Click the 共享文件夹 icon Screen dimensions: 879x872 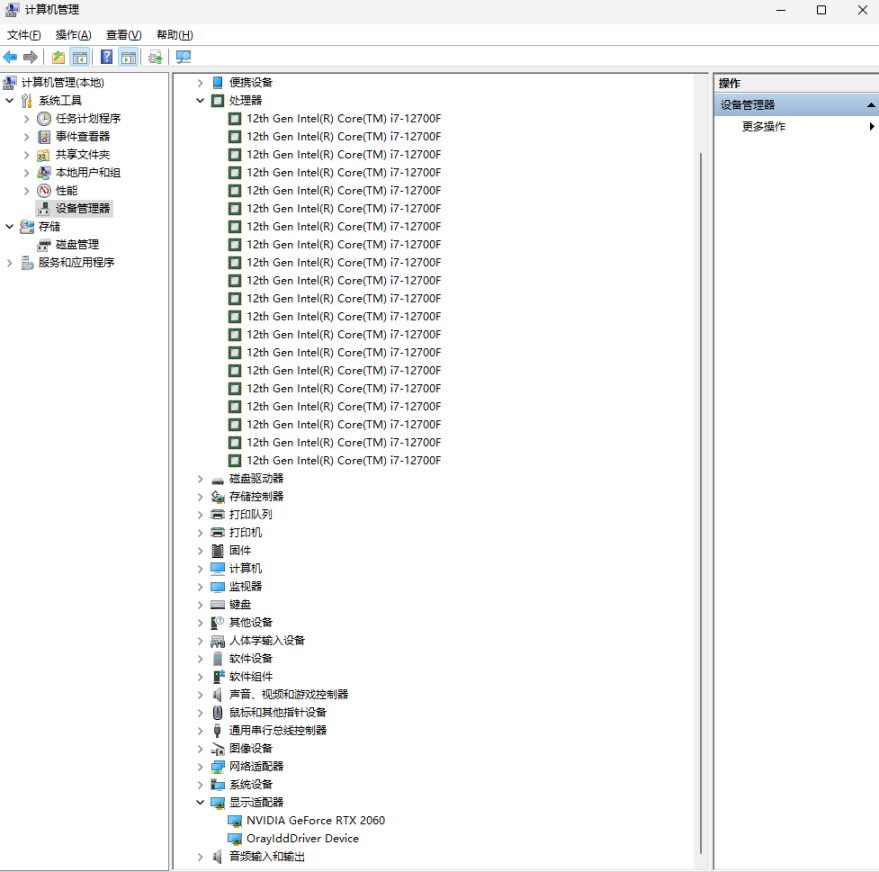coord(44,155)
